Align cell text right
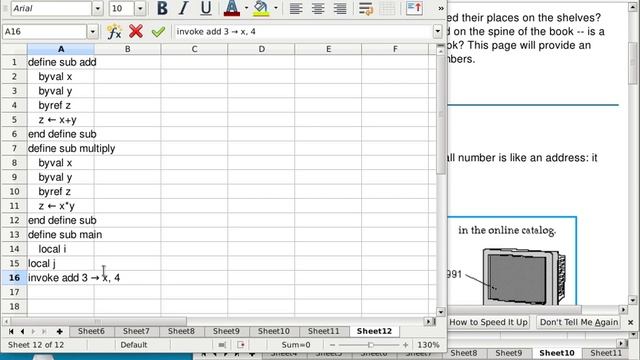Viewport: 640px width, 360px height. pyautogui.click(x=340, y=8)
